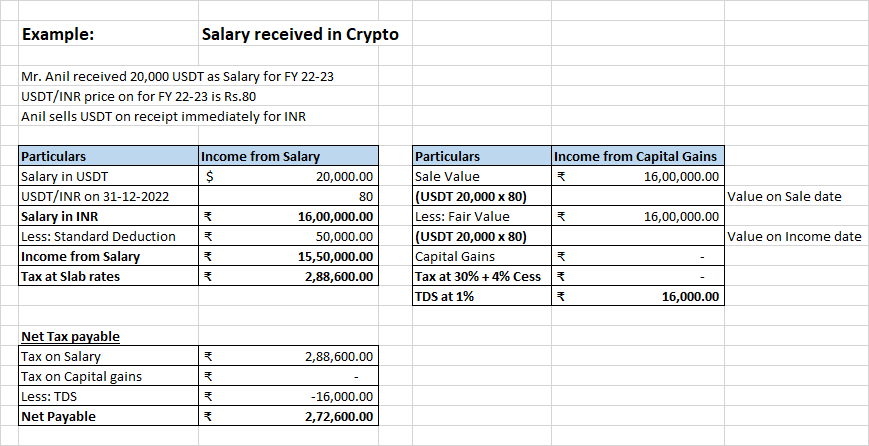Select the "Net Tax payable" underlined heading
This screenshot has width=869, height=446.
tap(70, 336)
